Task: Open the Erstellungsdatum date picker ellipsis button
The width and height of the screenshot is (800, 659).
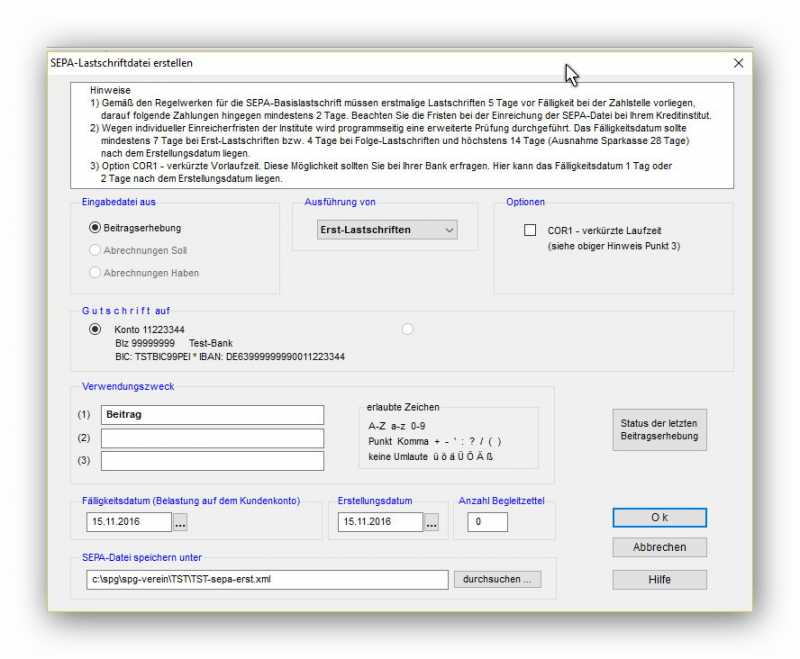Action: click(x=431, y=522)
